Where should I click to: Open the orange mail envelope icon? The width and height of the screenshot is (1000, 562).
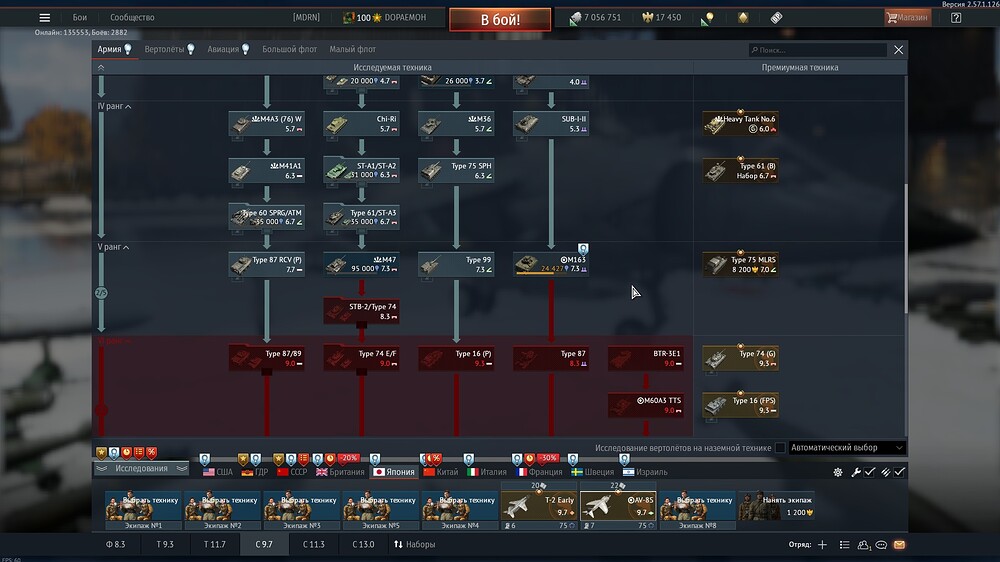pyautogui.click(x=899, y=545)
